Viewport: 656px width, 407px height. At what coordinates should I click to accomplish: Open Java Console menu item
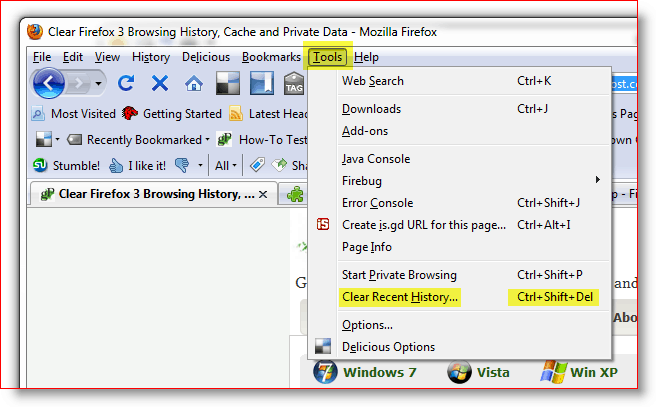(x=459, y=159)
